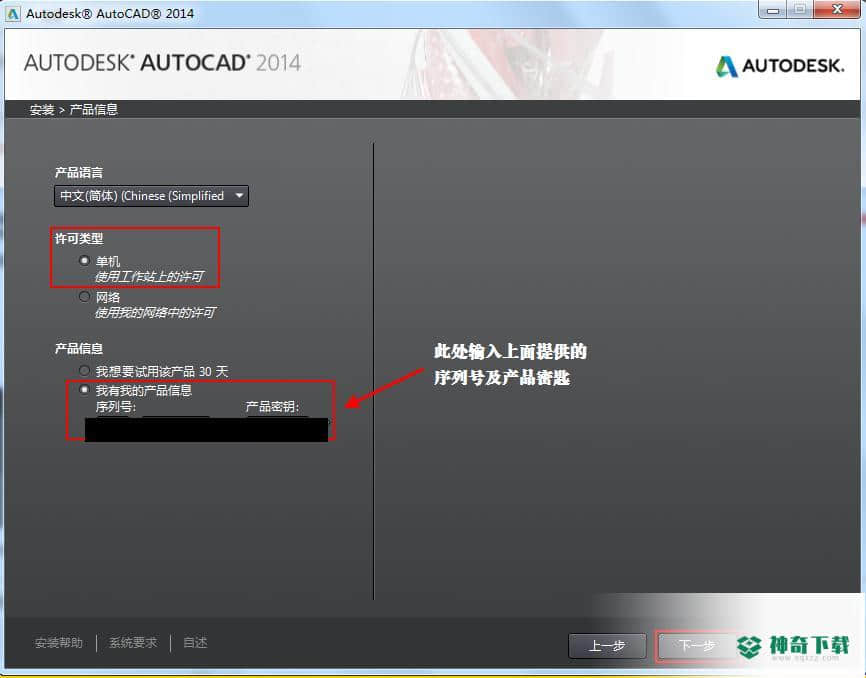This screenshot has width=866, height=678.
Task: Open the 产品语言 language dropdown
Action: point(151,196)
